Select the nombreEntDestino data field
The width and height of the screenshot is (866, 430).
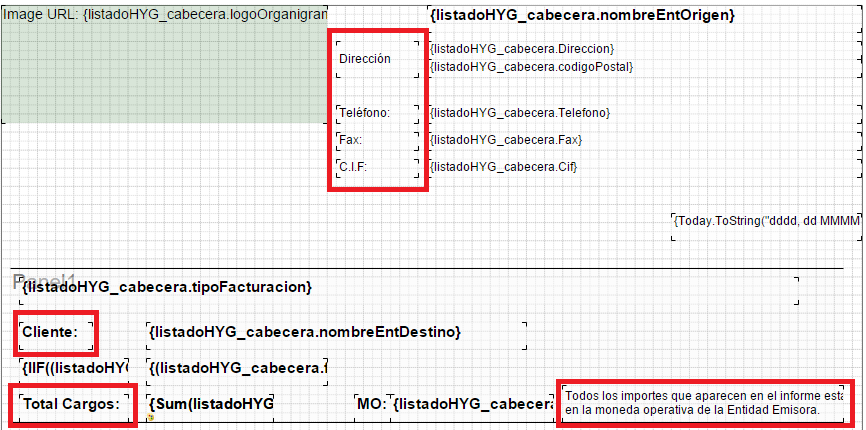[305, 332]
